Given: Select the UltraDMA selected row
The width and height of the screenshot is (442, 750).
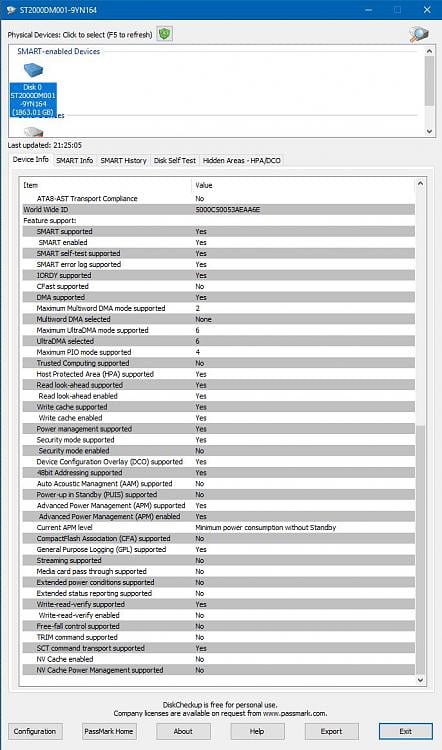Looking at the screenshot, I should (218, 341).
